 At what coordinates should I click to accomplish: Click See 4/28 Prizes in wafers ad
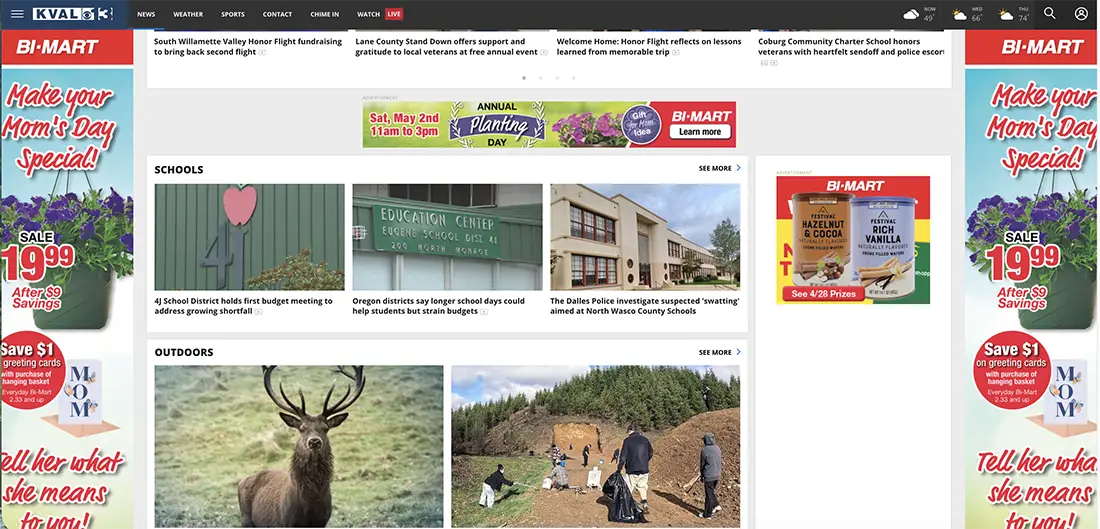click(824, 294)
